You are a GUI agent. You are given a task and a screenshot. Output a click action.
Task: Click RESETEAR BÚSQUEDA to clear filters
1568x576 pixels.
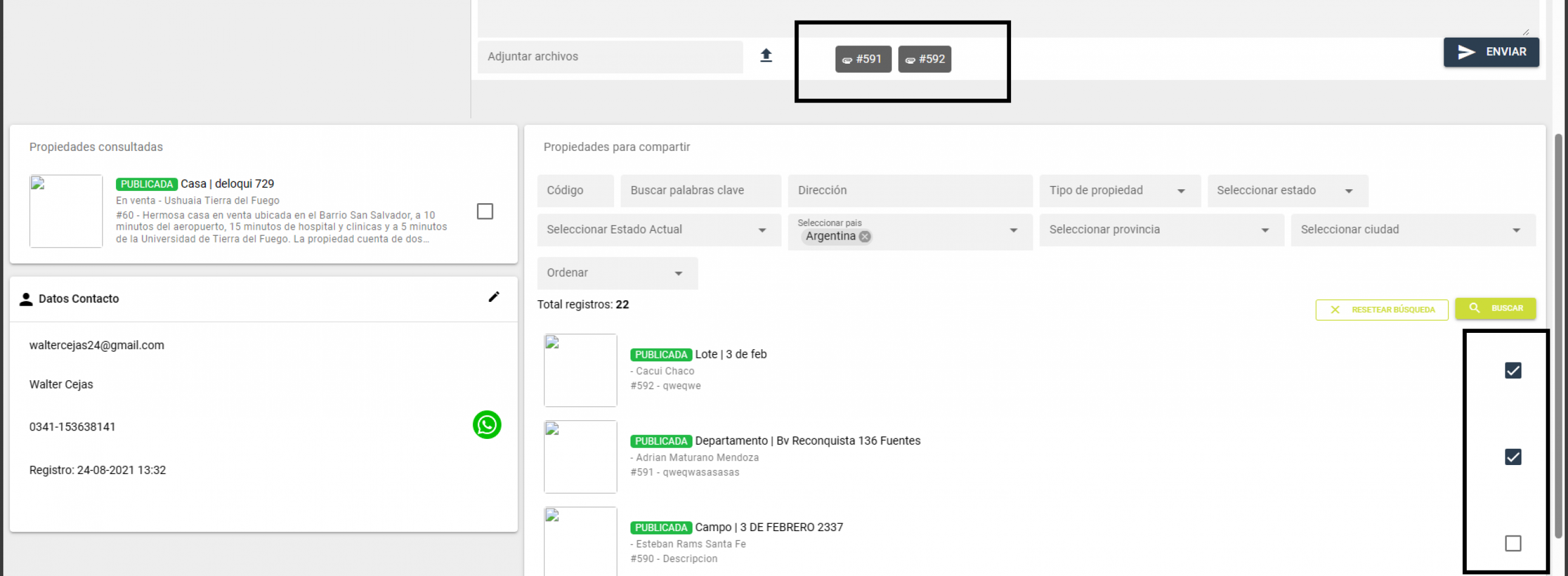click(1381, 310)
